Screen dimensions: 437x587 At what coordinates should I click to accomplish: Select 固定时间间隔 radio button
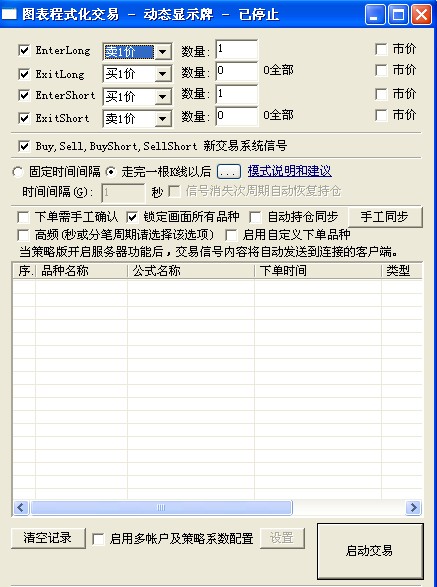[x=18, y=172]
